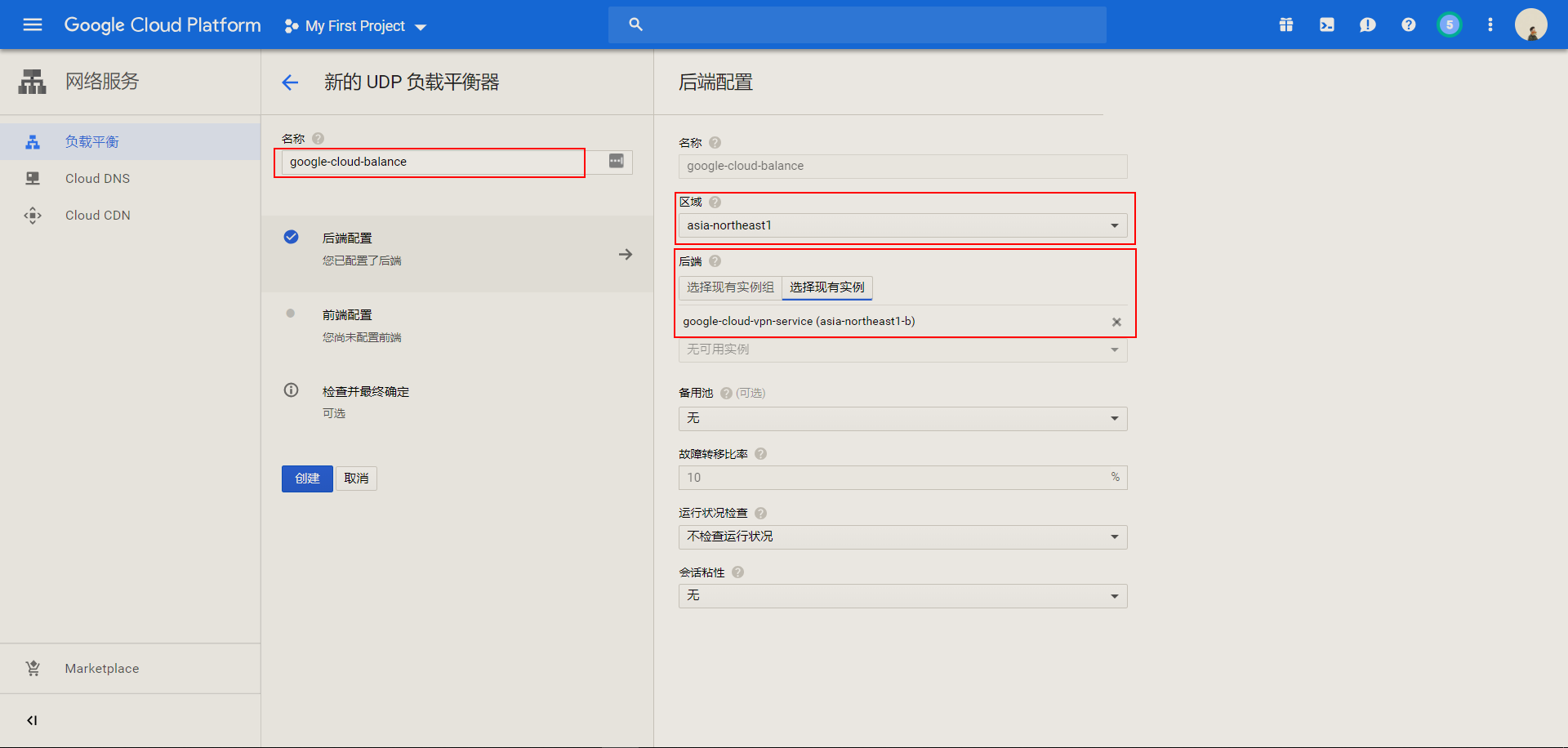Open the 前端配置 step
This screenshot has width=1568, height=748.
click(x=457, y=325)
